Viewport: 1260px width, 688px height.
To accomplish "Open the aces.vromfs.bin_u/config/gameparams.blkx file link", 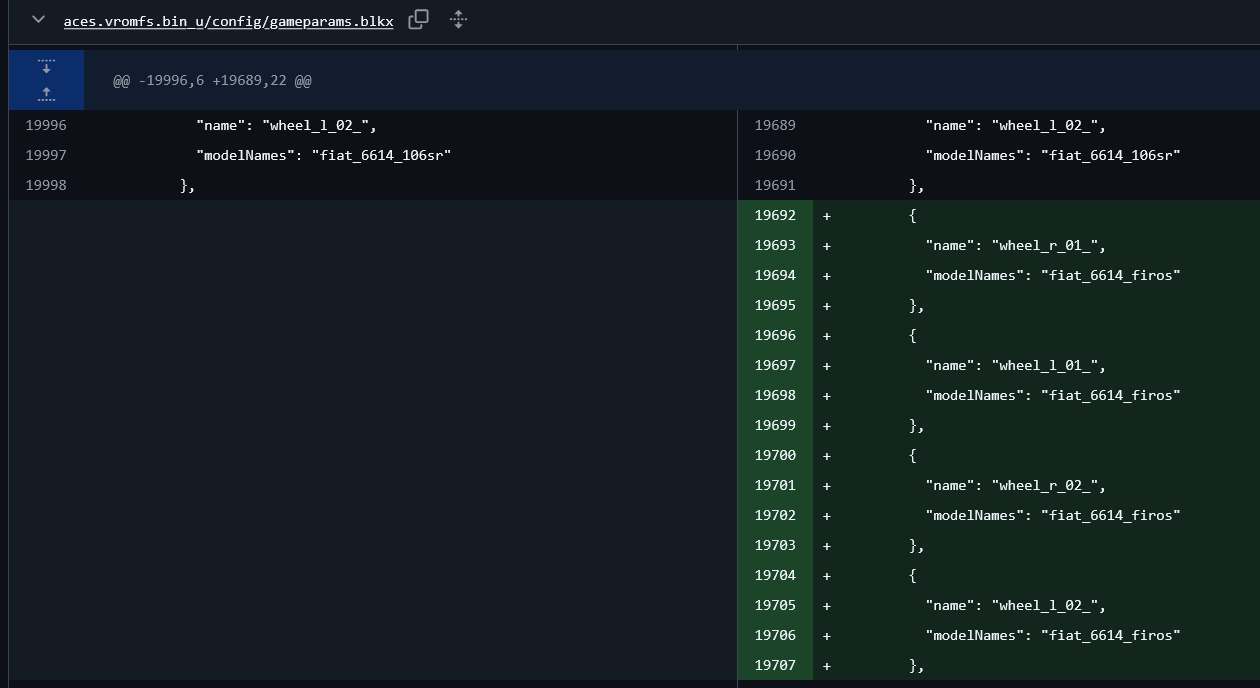I will (228, 21).
